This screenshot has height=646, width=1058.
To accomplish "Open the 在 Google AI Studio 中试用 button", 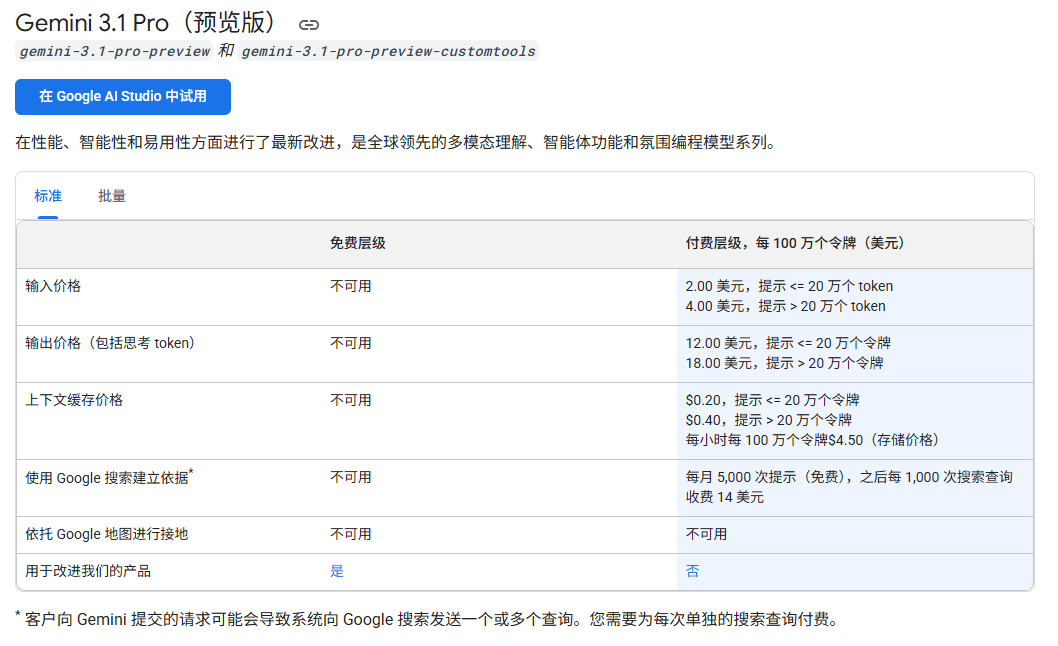I will coord(123,97).
